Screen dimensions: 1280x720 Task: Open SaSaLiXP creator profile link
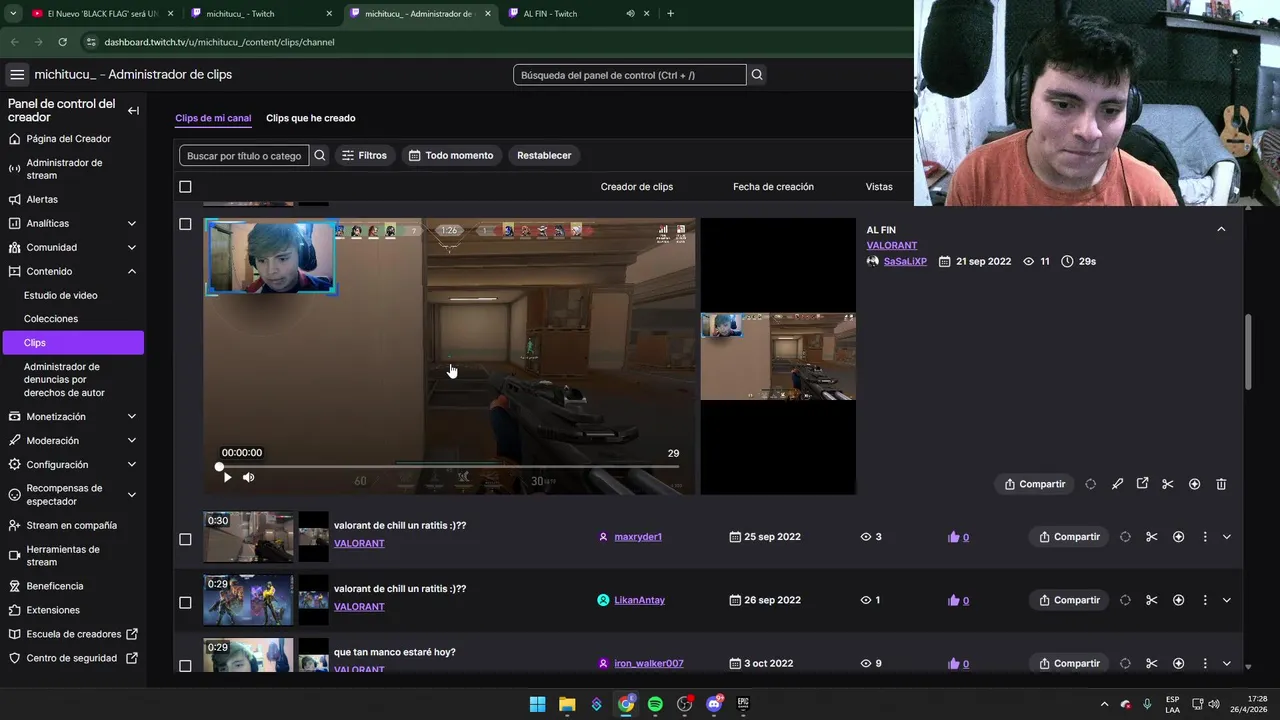click(905, 261)
